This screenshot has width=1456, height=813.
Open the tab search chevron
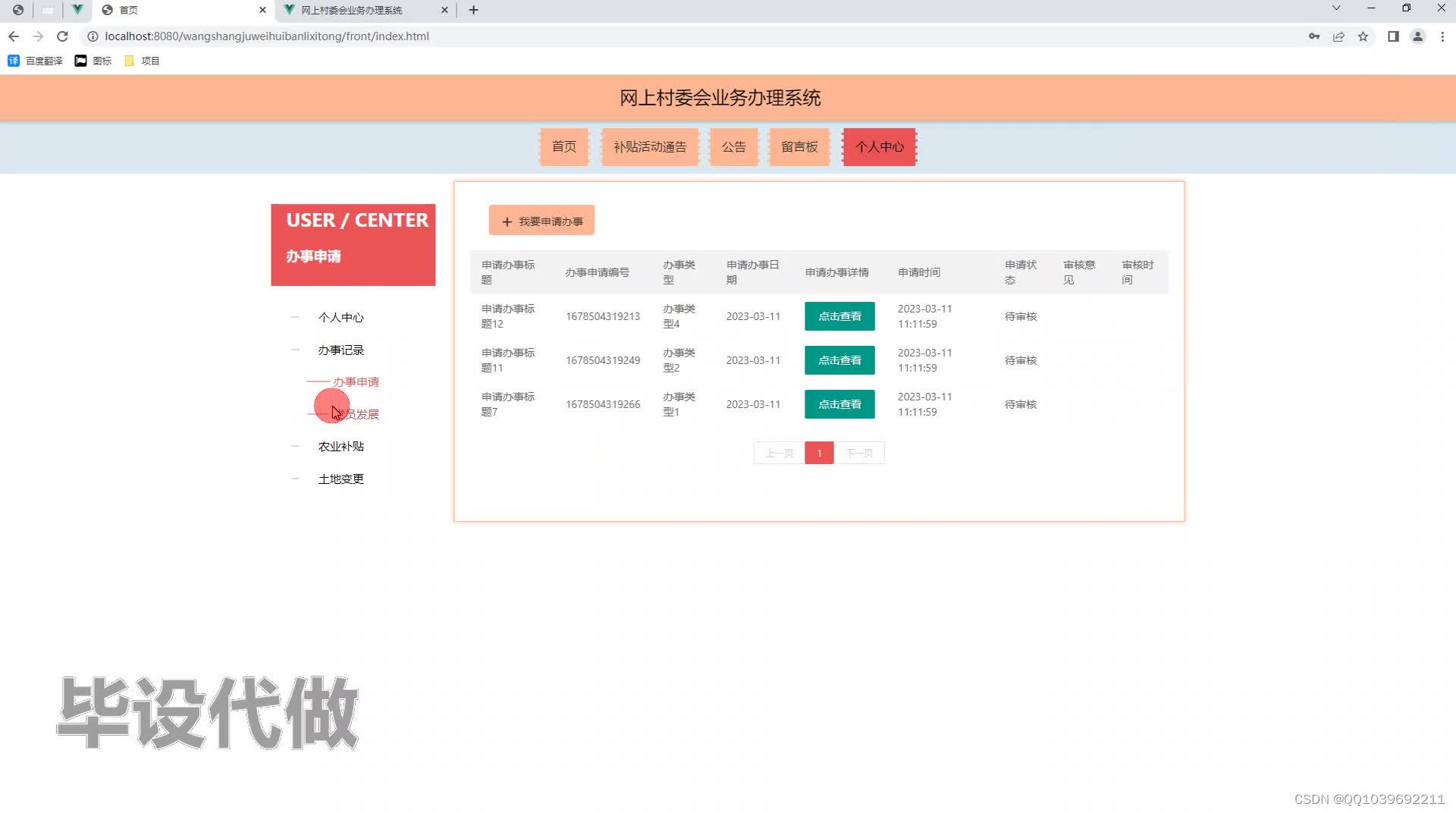coord(1336,8)
